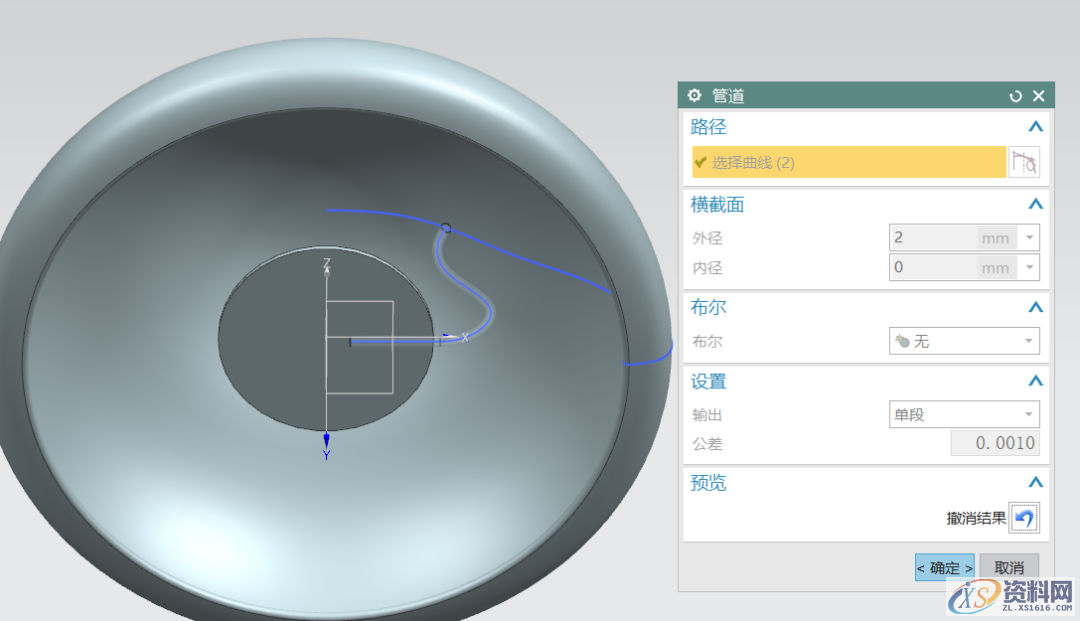Click the 公差 tolerance value field
1080x621 pixels.
point(995,442)
